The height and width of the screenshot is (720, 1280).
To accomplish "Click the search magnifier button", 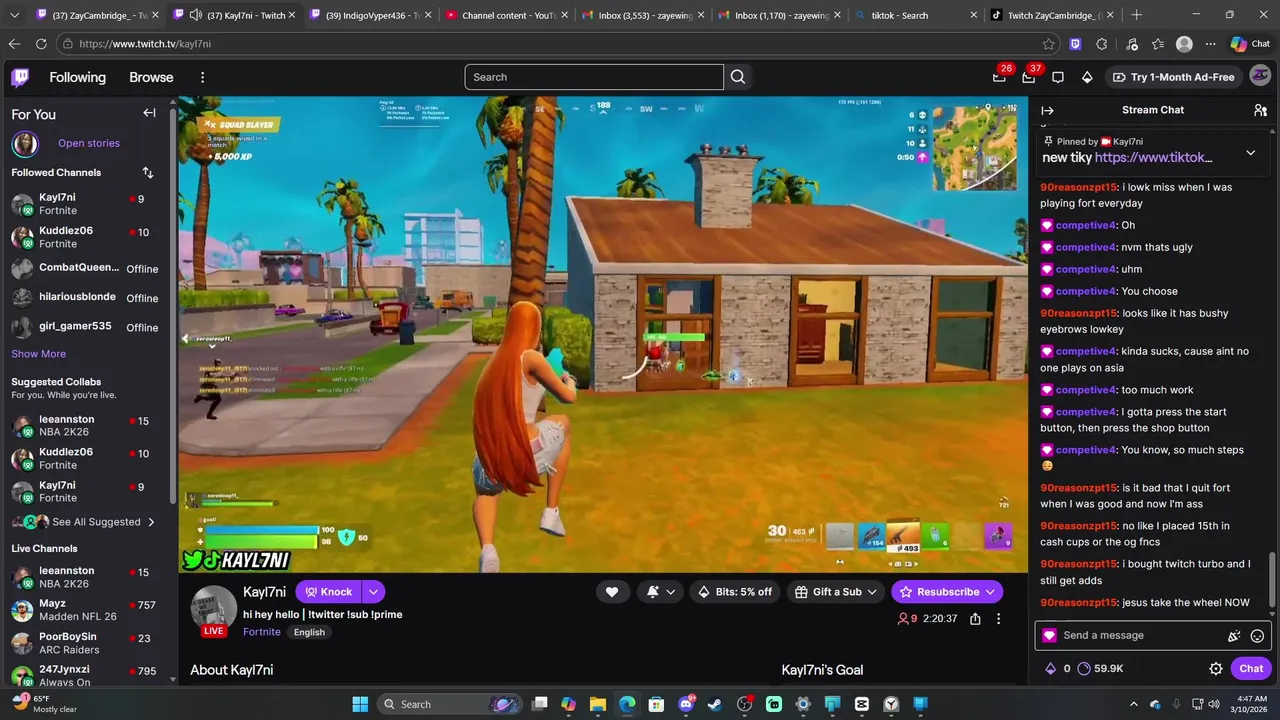I will coord(738,77).
